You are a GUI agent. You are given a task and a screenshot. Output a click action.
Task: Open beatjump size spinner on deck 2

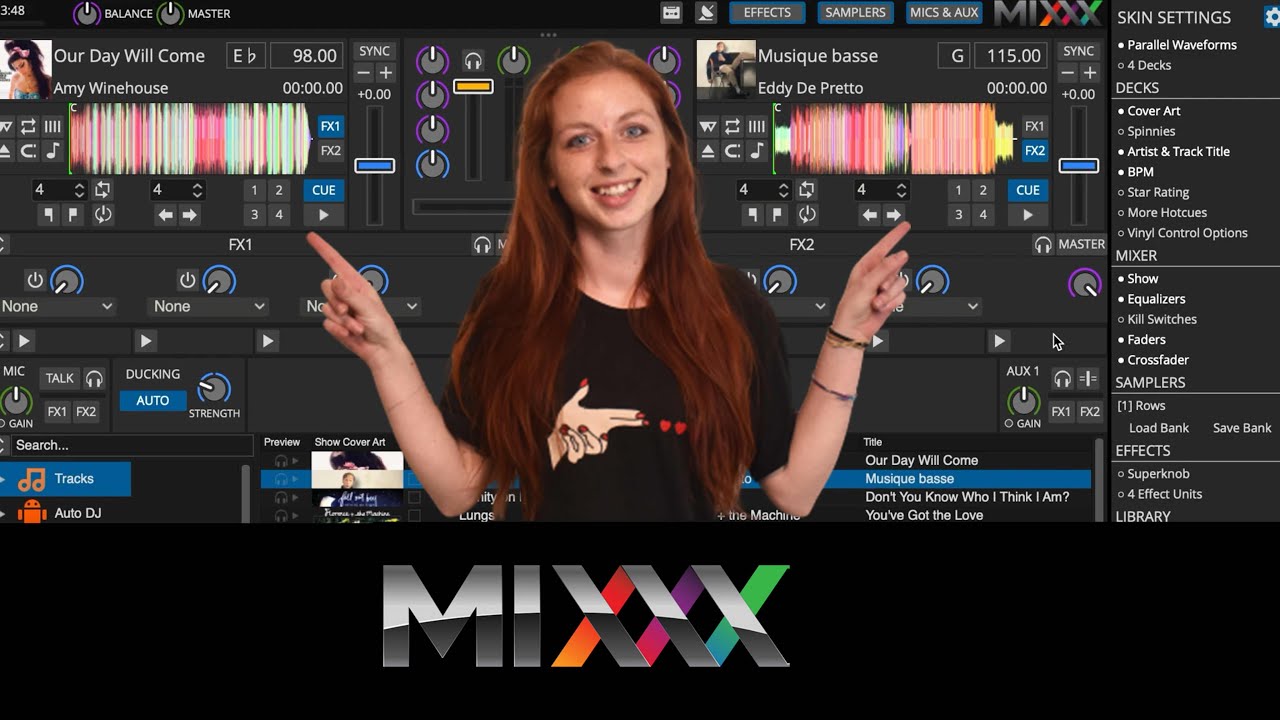point(882,189)
